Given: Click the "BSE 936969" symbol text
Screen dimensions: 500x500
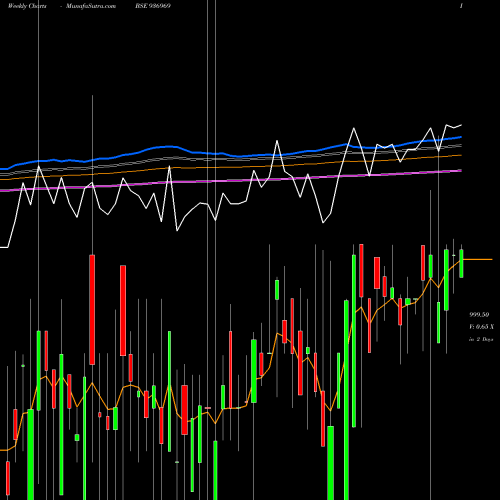Looking at the screenshot, I should coord(153,6).
